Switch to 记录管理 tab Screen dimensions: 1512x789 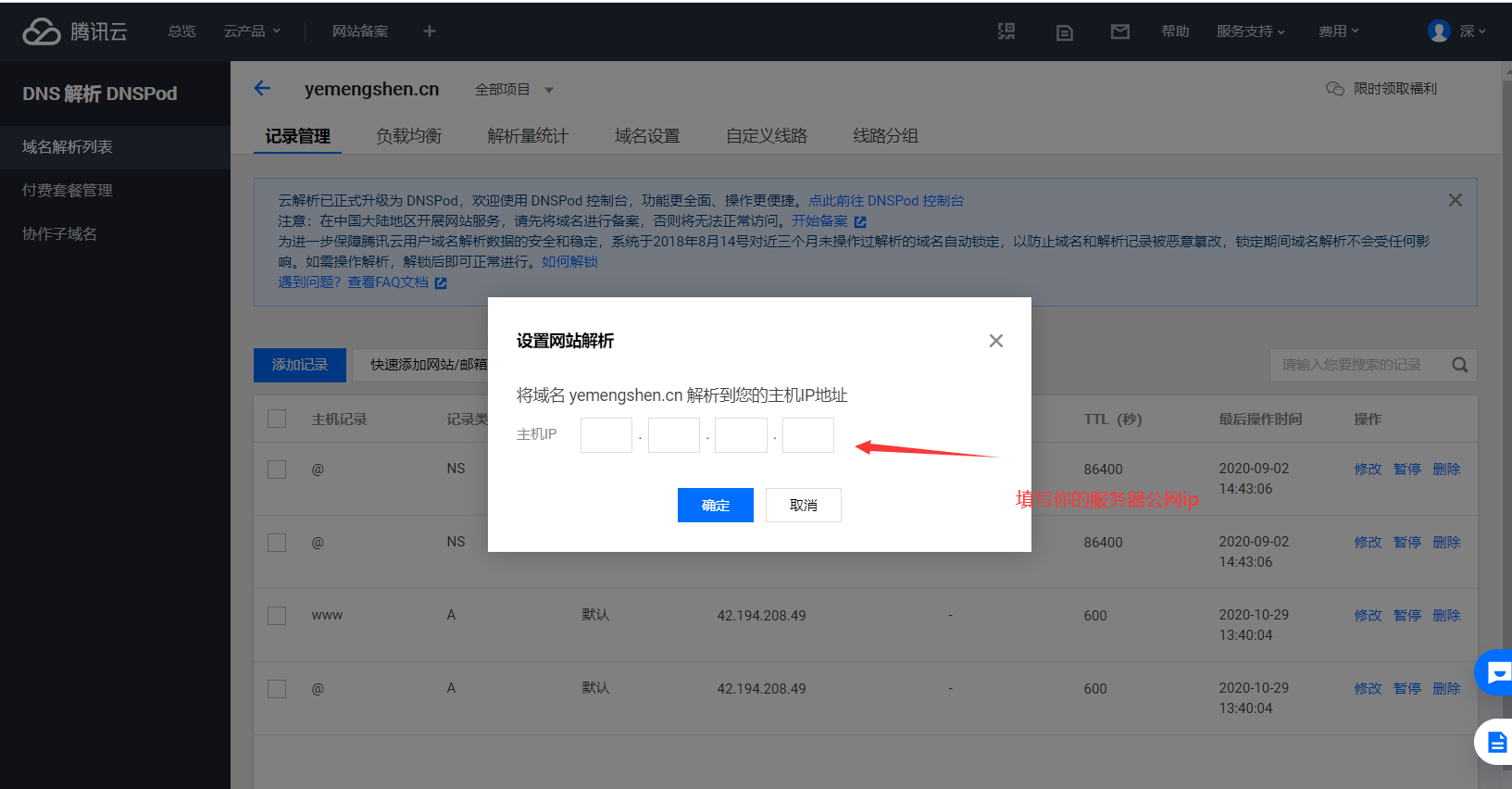coord(297,136)
